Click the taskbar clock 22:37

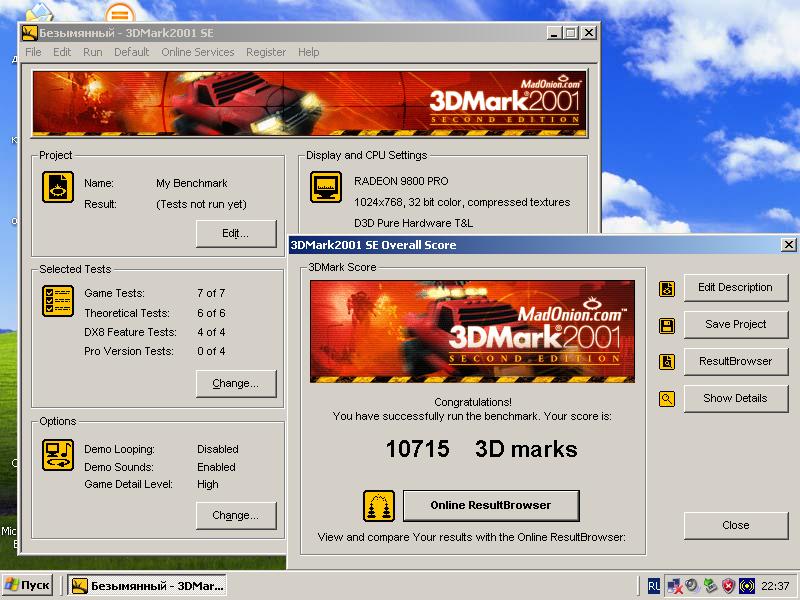(776, 586)
